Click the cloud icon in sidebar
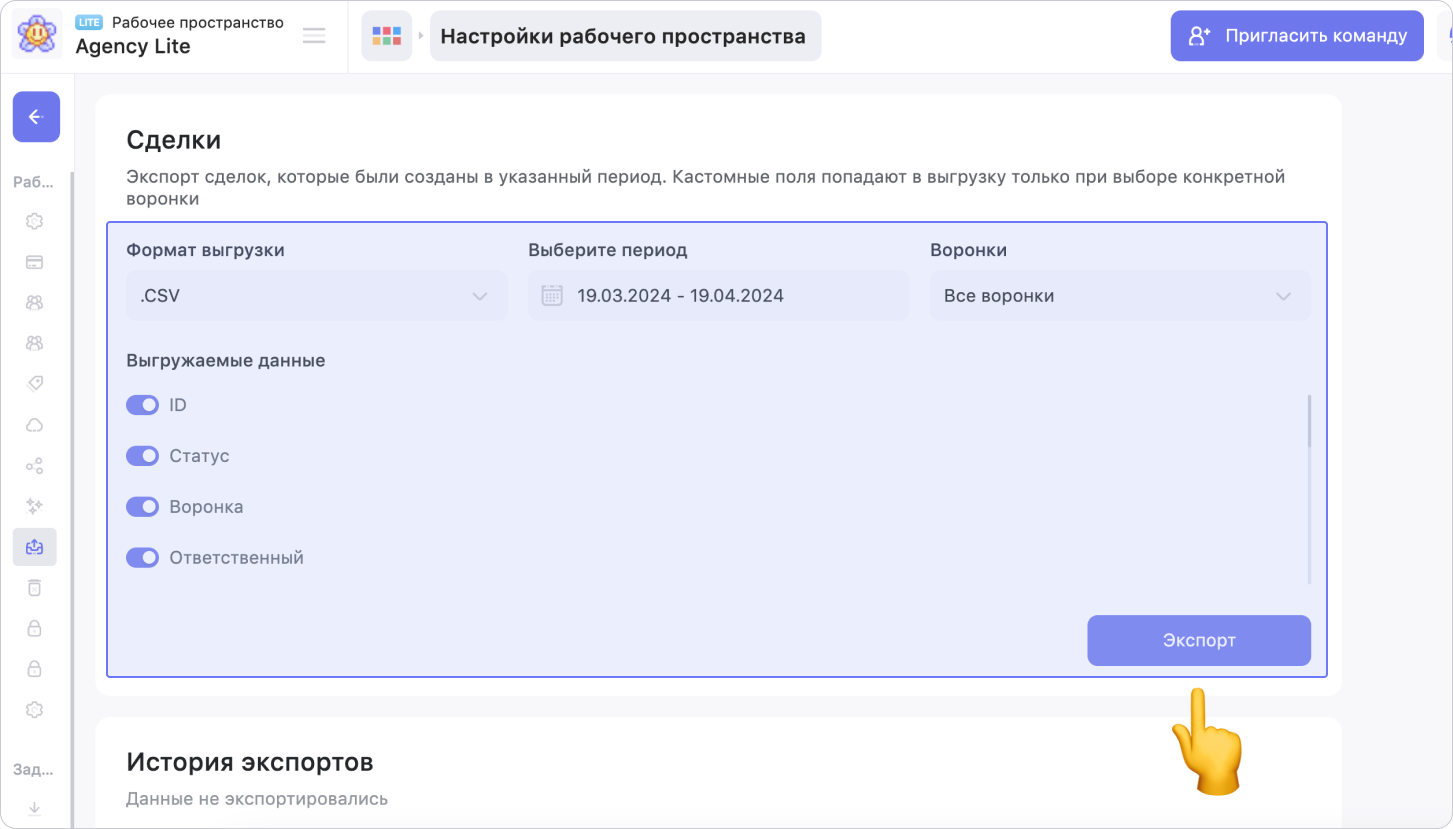Screen dimensions: 1453x829 (34, 425)
